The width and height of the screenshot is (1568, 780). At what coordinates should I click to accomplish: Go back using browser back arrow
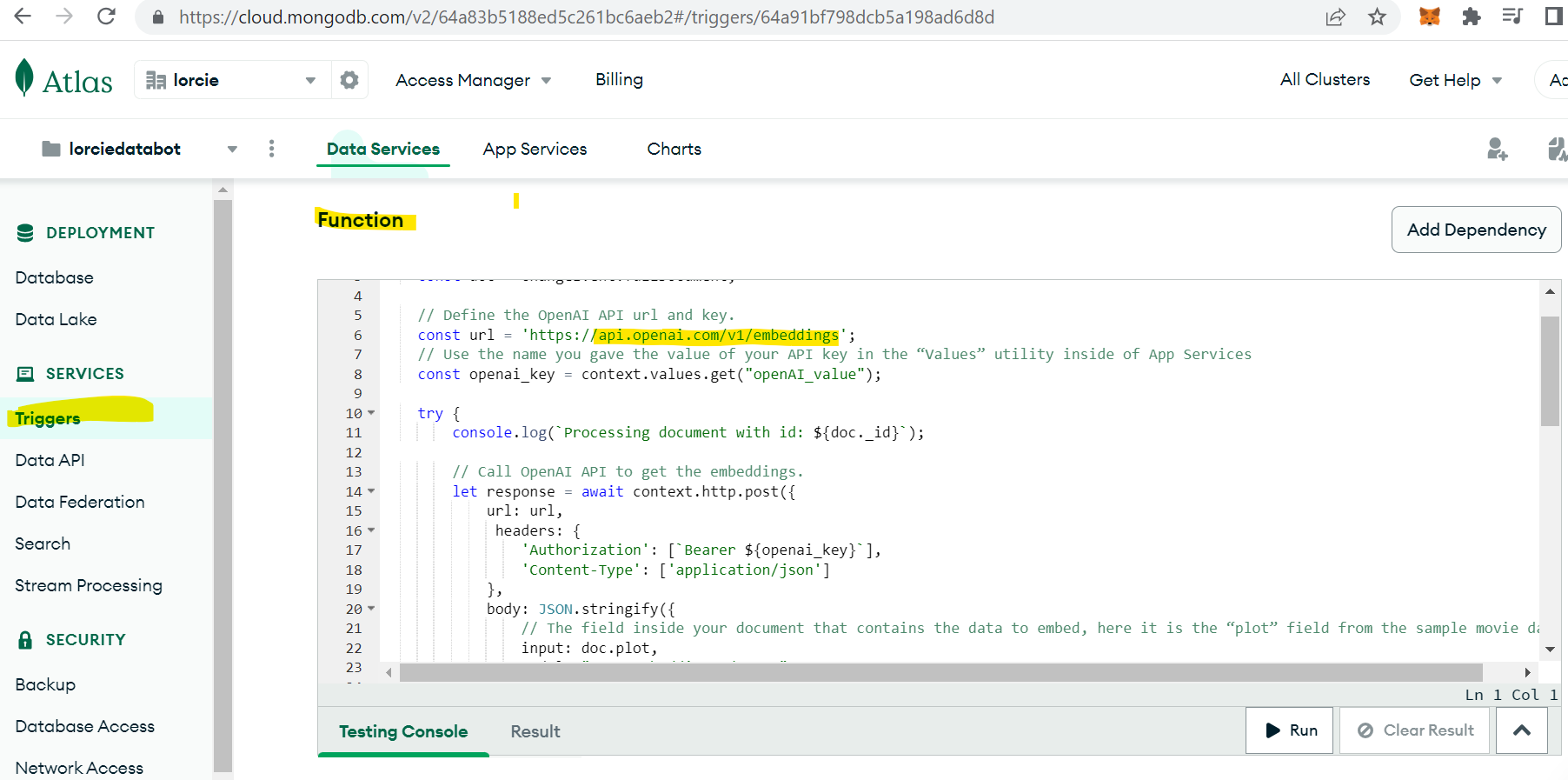tap(23, 17)
